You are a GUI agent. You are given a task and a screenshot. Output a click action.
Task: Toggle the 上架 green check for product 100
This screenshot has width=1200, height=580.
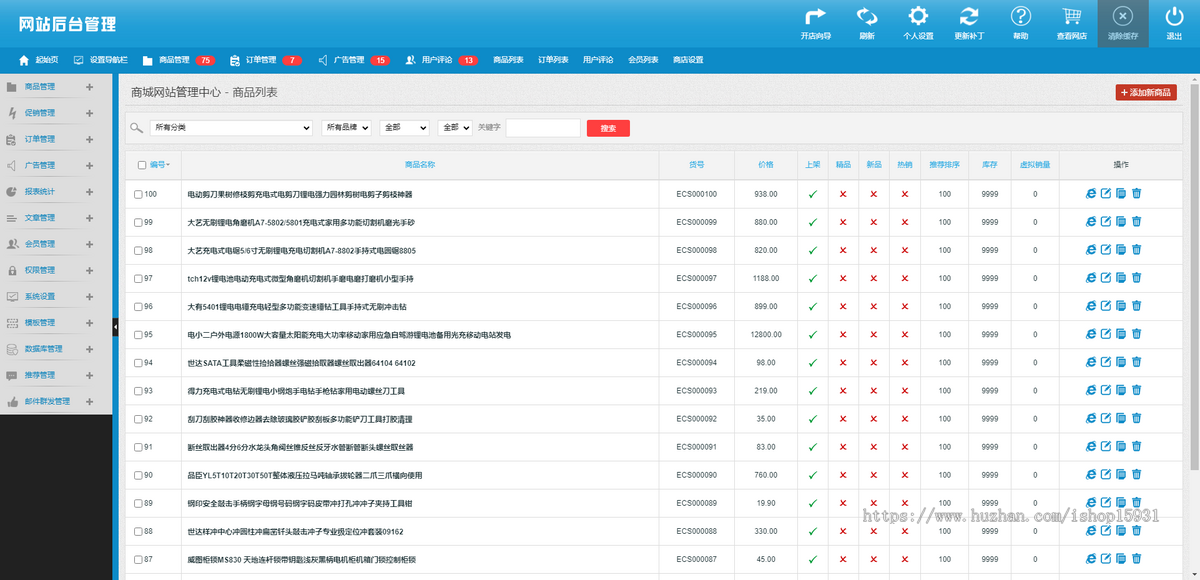(812, 194)
